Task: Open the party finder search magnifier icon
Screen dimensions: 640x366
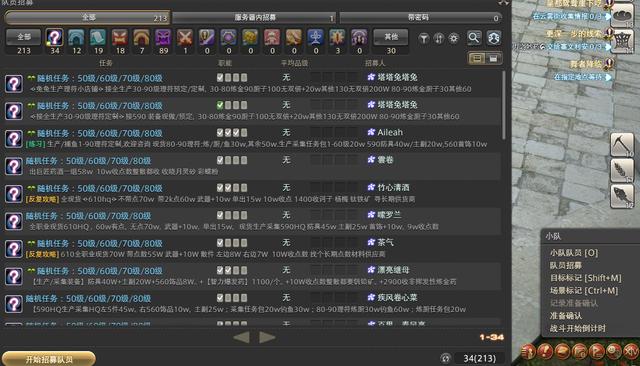Action: 473,38
